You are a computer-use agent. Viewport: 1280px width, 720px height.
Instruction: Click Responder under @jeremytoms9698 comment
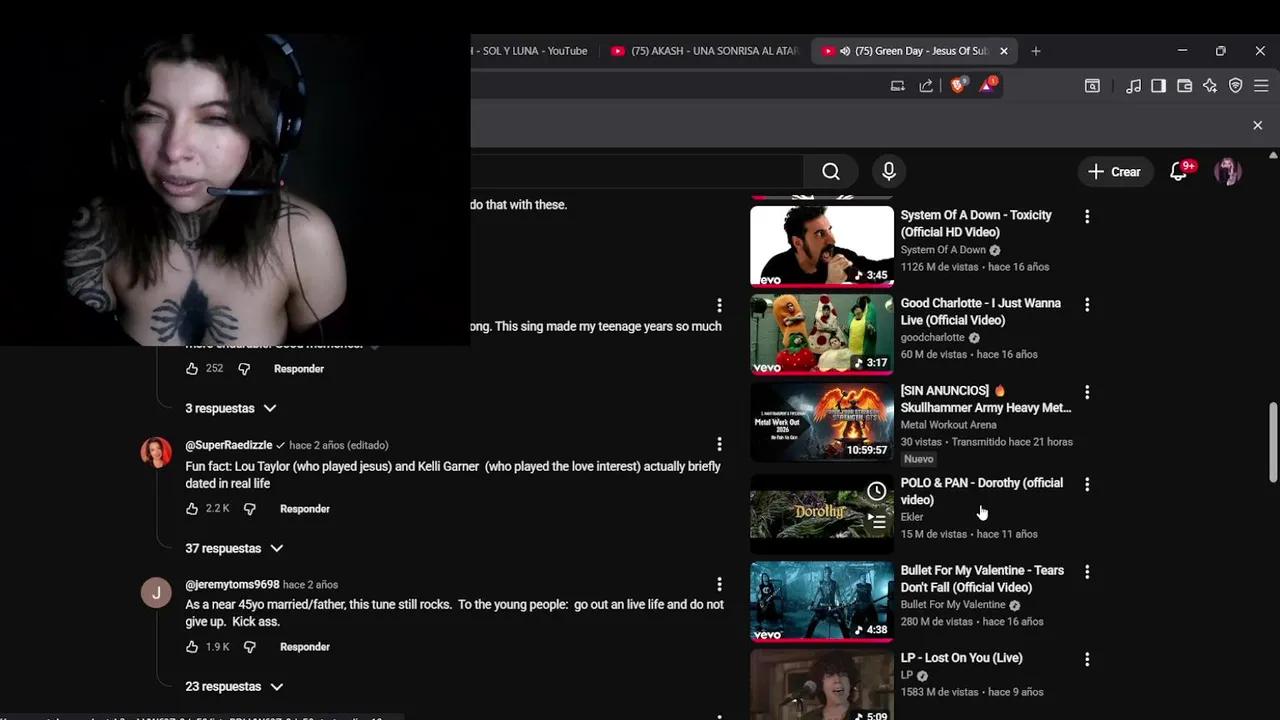click(x=305, y=647)
